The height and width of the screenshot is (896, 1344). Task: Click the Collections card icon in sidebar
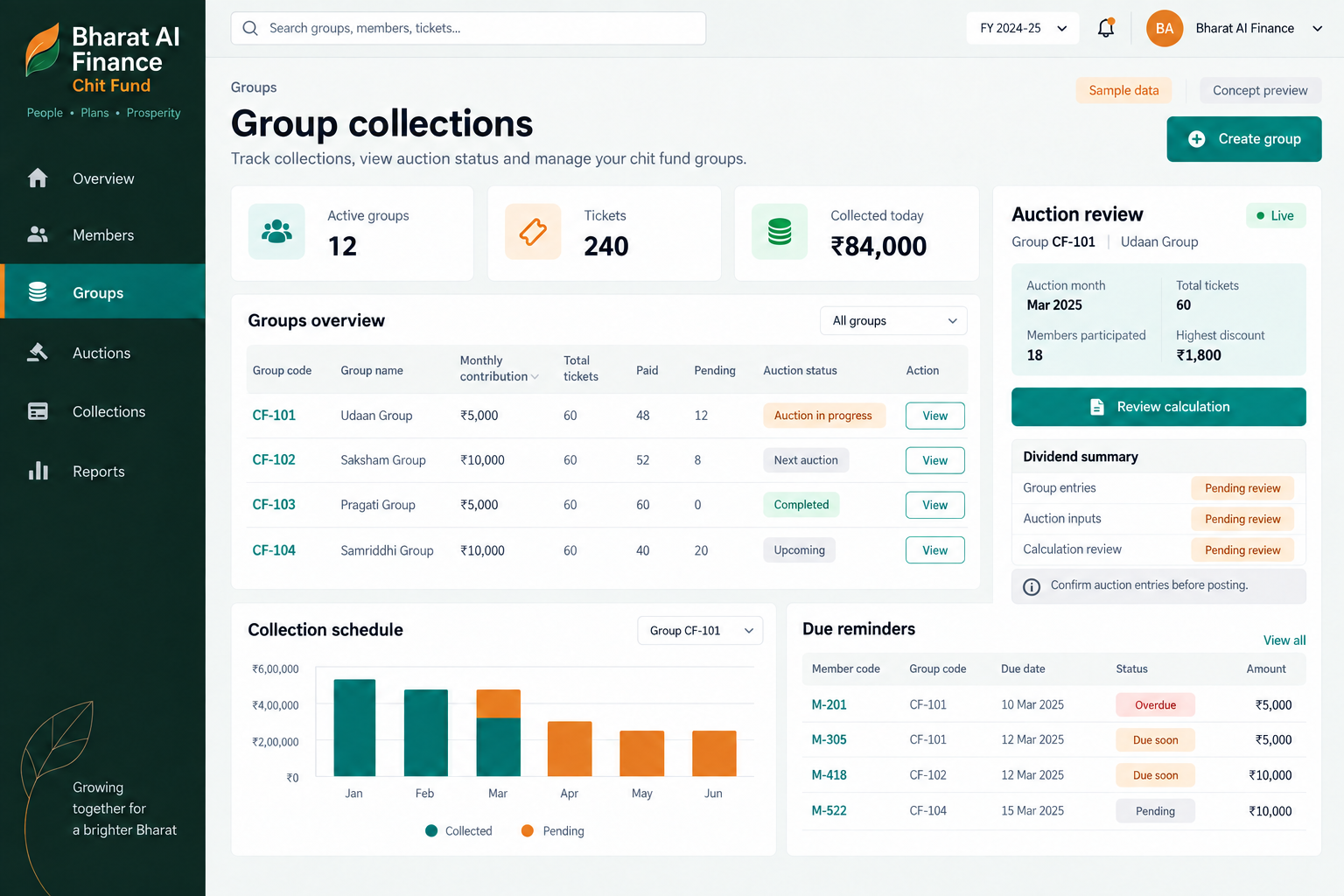click(x=38, y=411)
